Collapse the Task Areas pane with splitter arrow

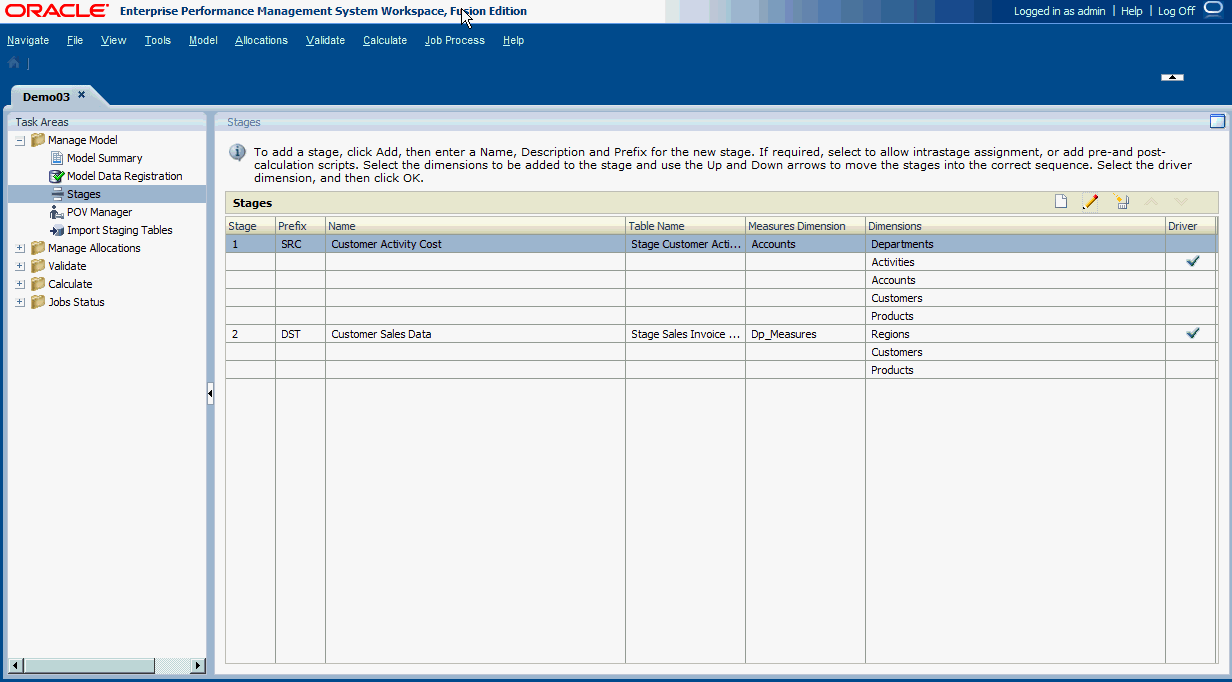(210, 394)
